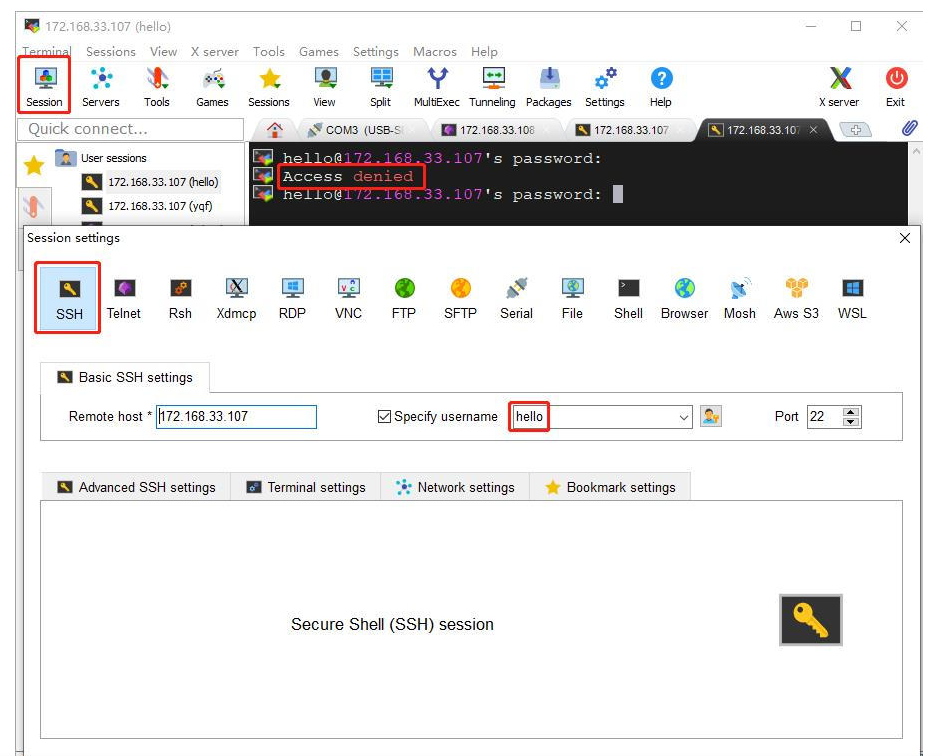
Task: Open the Macros menu
Action: 435,52
